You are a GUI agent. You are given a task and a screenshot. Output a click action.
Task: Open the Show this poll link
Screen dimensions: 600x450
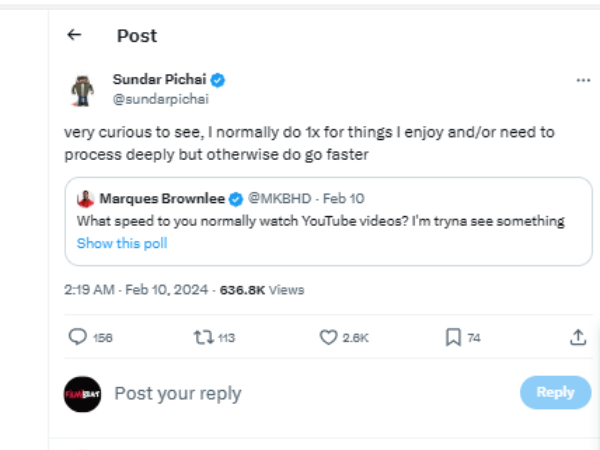pyautogui.click(x=122, y=243)
